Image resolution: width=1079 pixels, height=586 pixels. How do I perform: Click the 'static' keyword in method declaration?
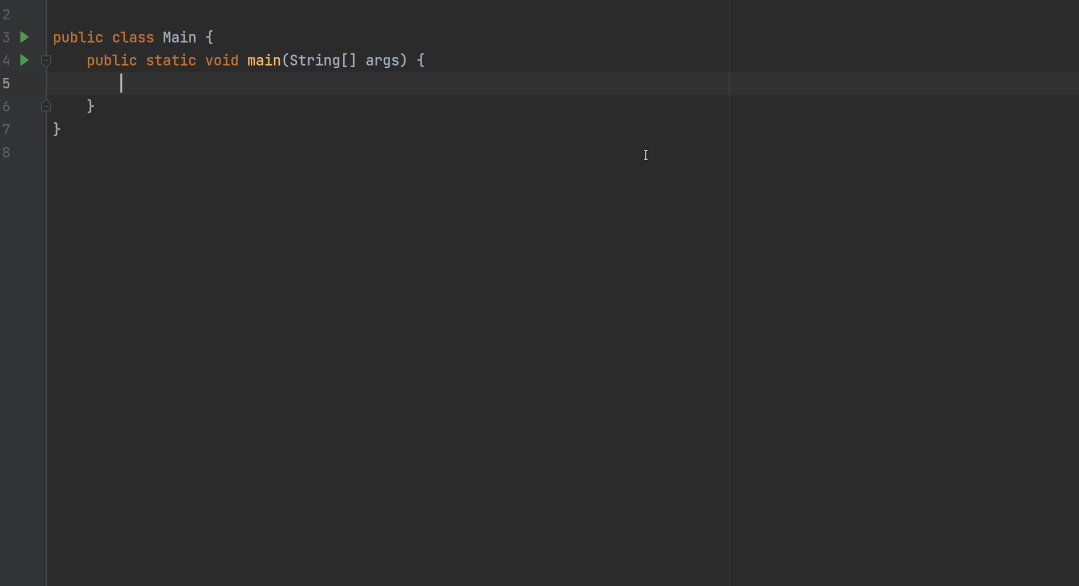(171, 60)
